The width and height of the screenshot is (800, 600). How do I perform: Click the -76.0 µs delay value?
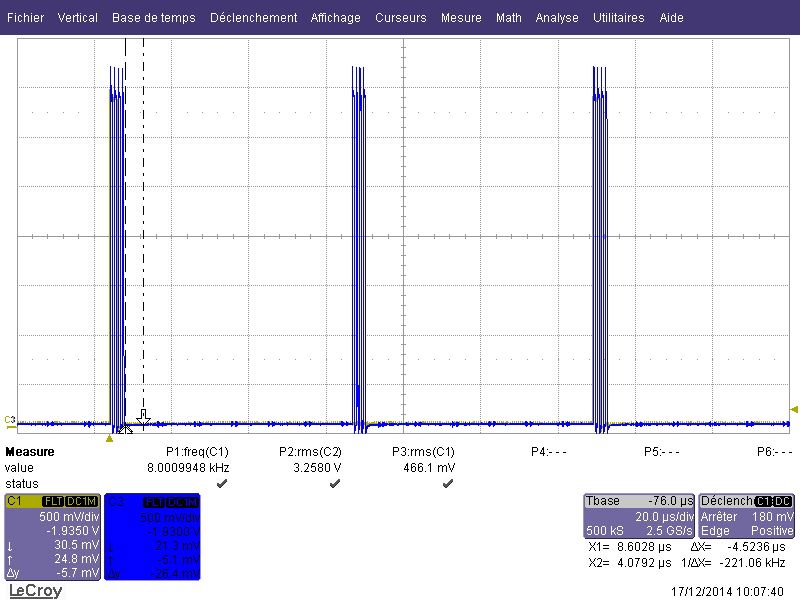[671, 501]
